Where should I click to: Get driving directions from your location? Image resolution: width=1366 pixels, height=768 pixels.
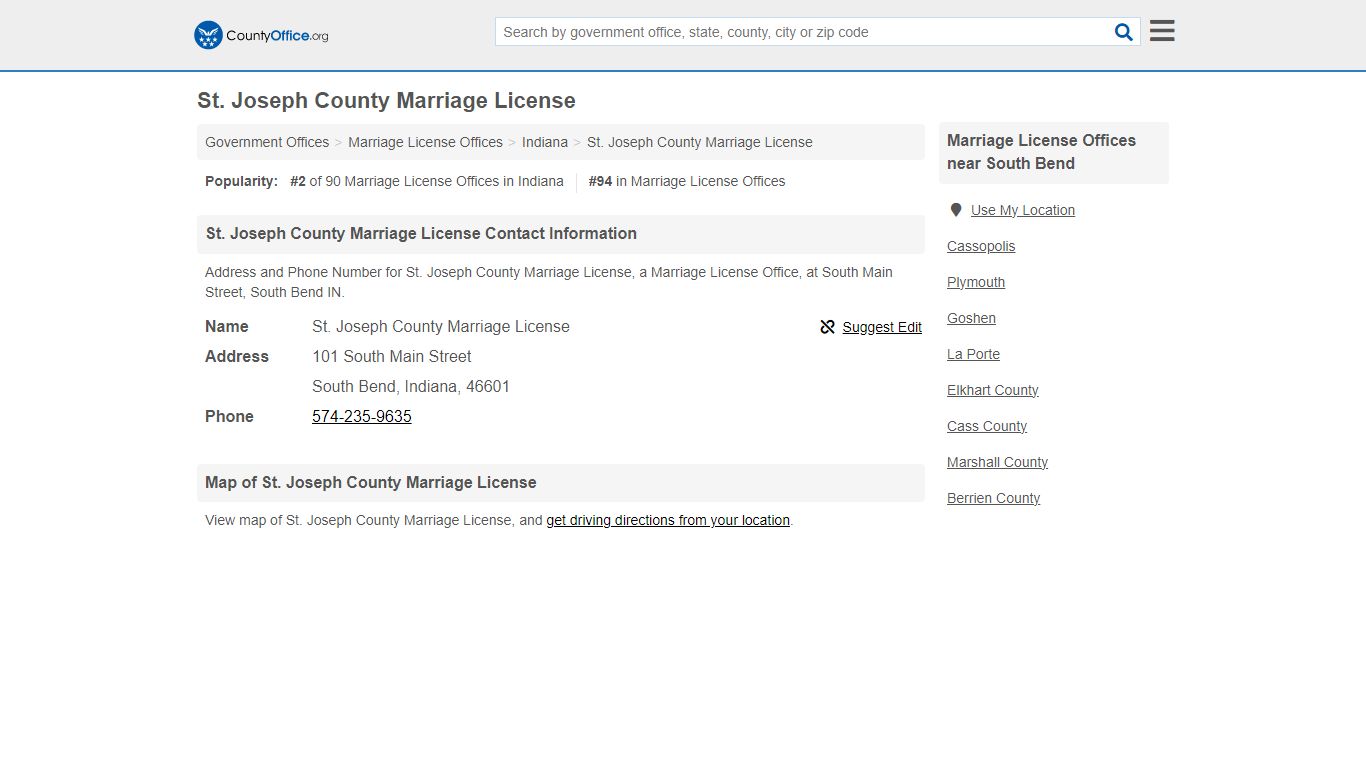click(668, 520)
